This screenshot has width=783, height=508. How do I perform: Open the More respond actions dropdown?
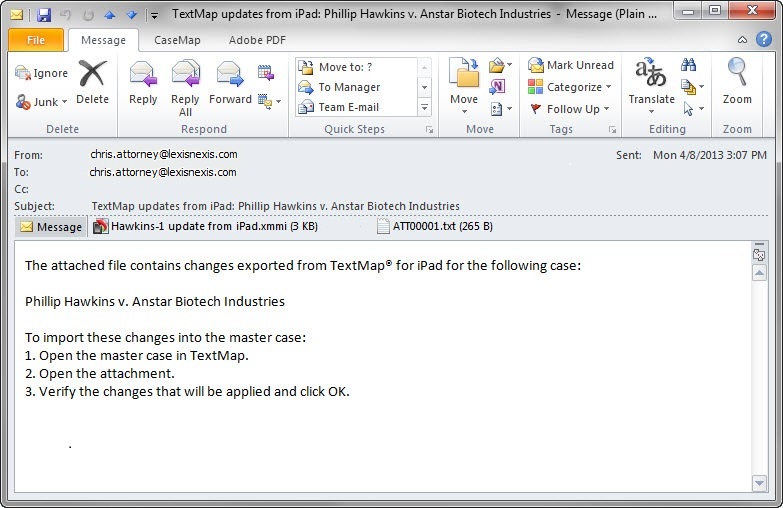click(x=270, y=101)
